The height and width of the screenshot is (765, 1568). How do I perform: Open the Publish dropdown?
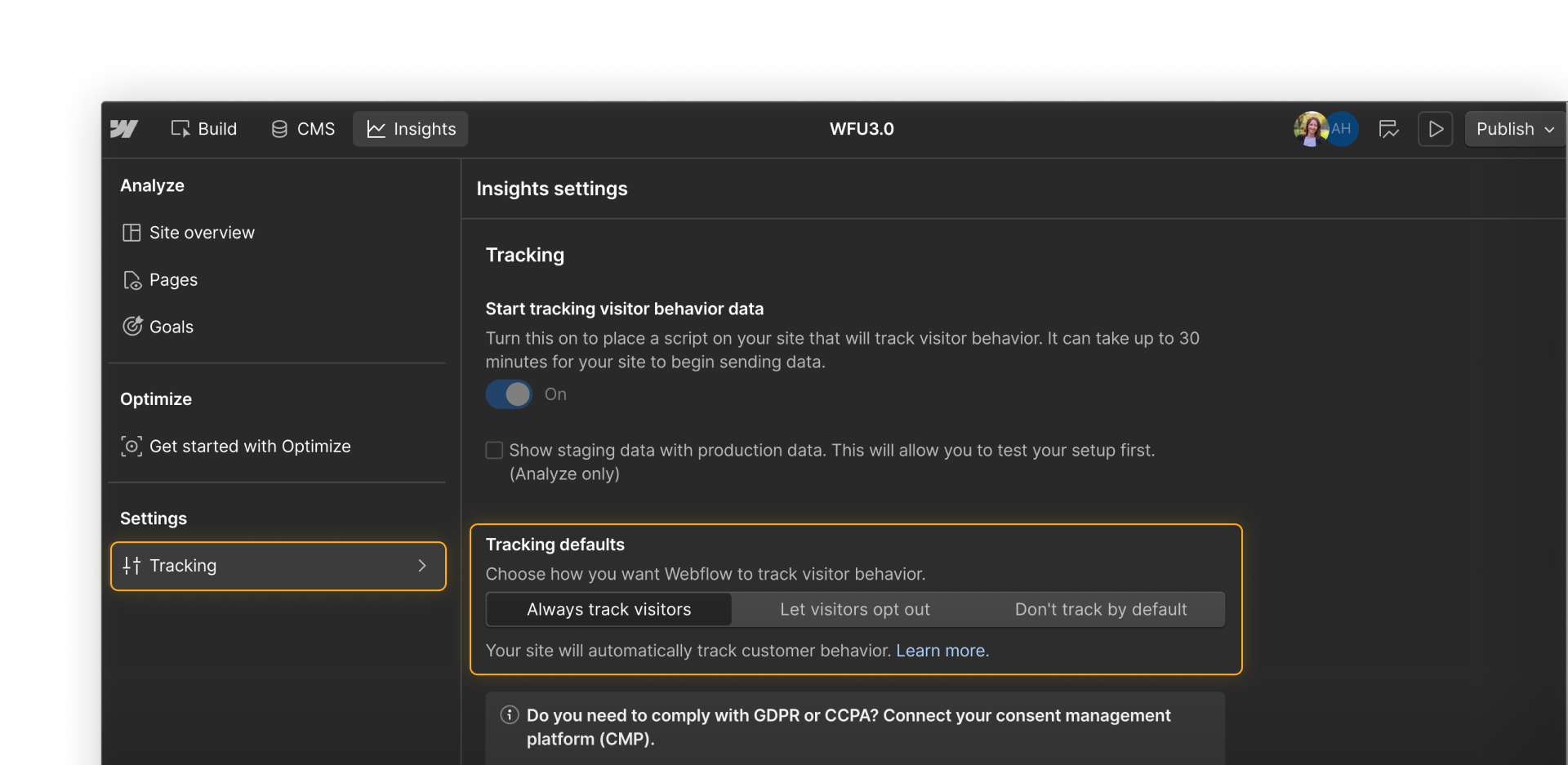tap(1513, 128)
